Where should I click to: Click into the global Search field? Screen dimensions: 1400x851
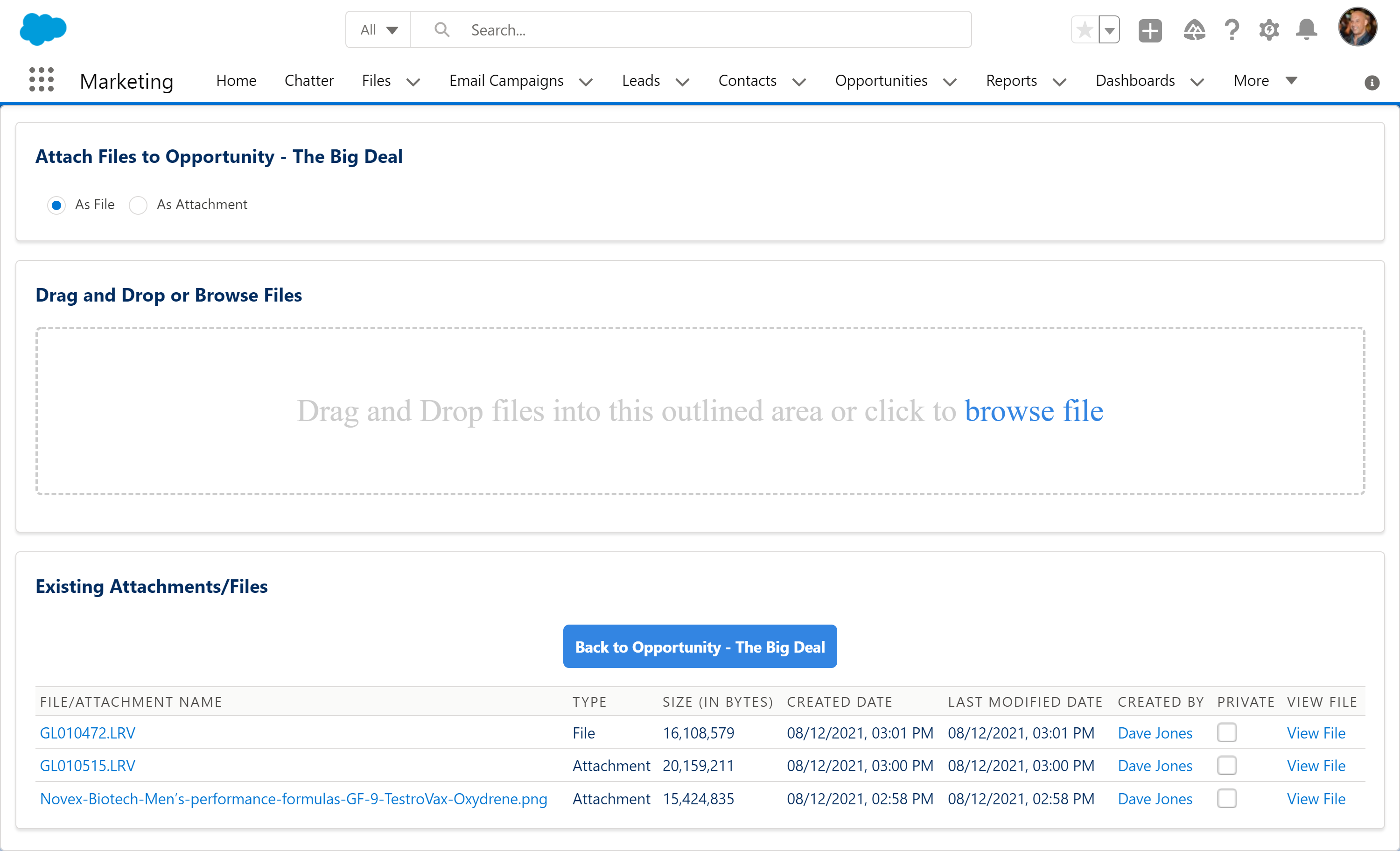pos(690,29)
